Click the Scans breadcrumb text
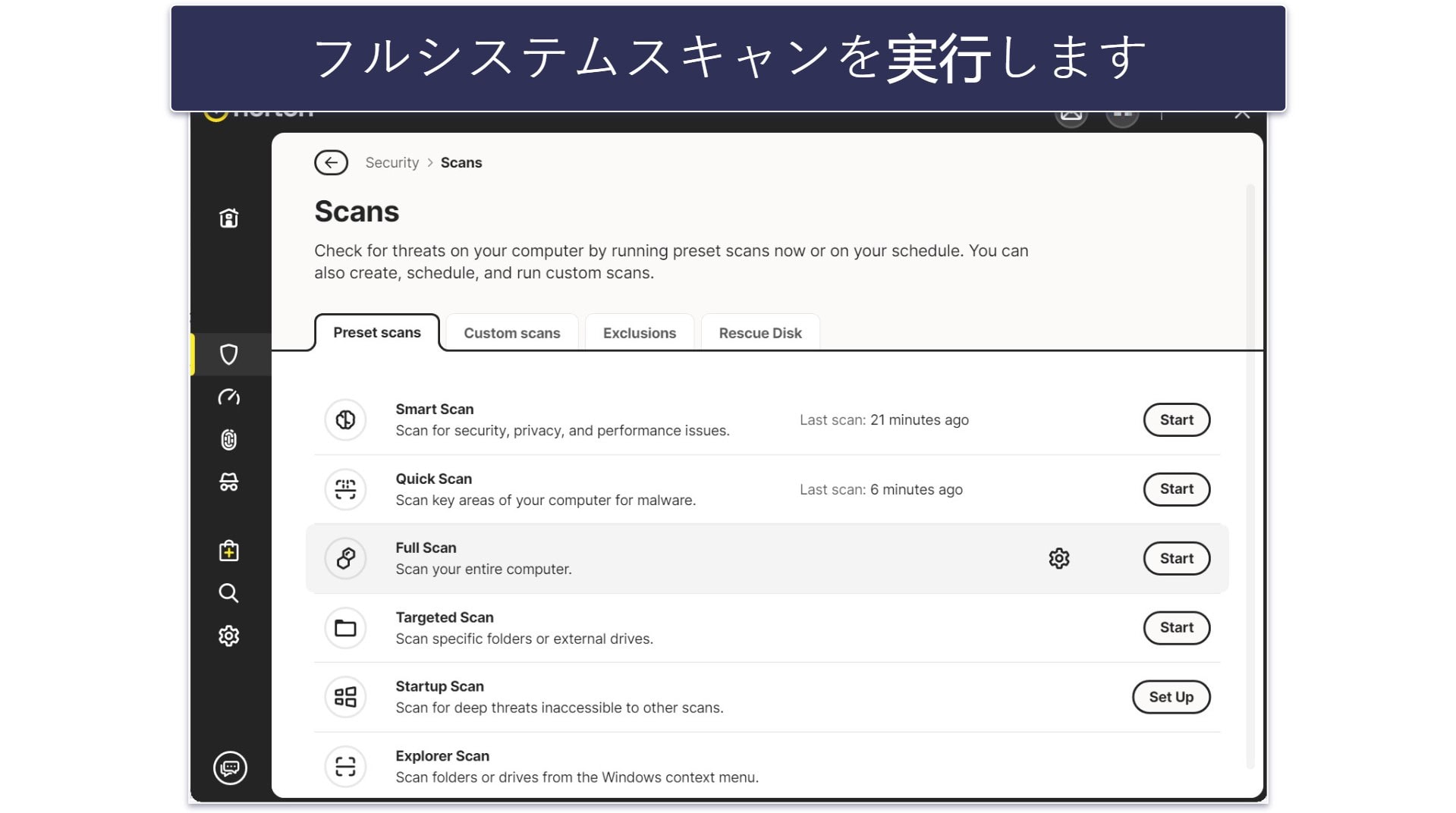The height and width of the screenshot is (813, 1456). click(461, 162)
